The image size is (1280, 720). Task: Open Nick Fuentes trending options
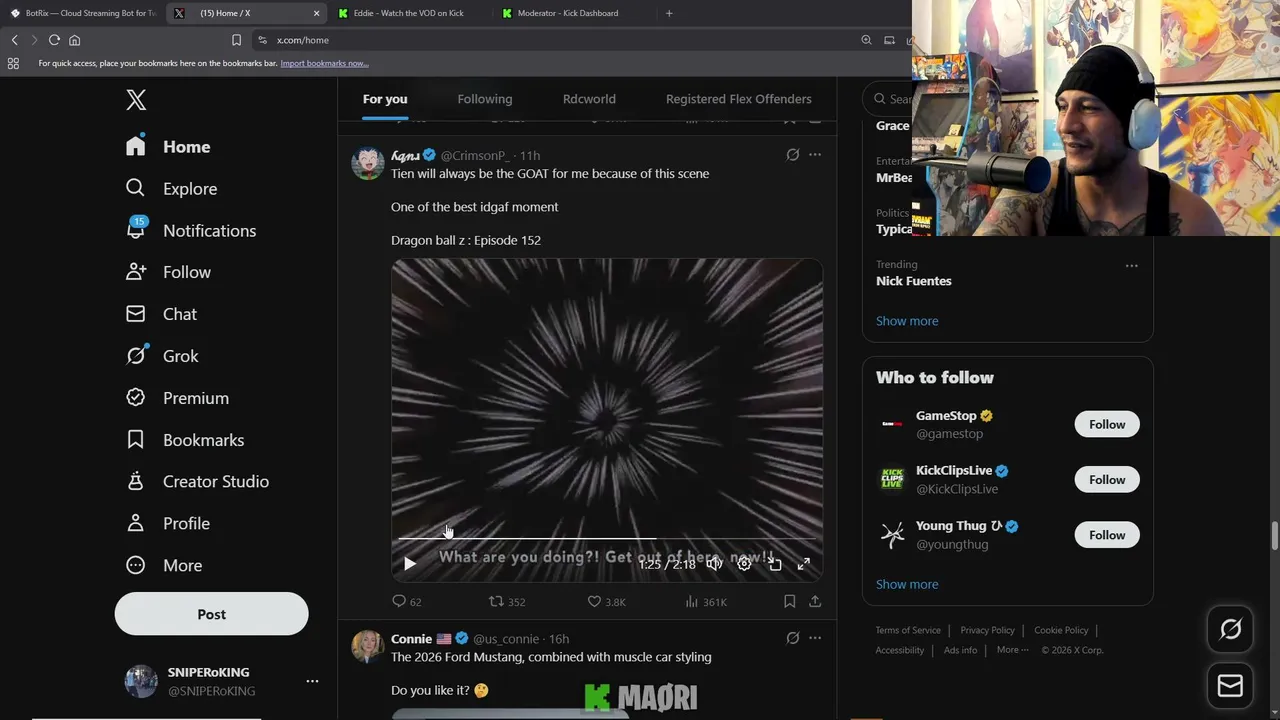[x=1132, y=266]
